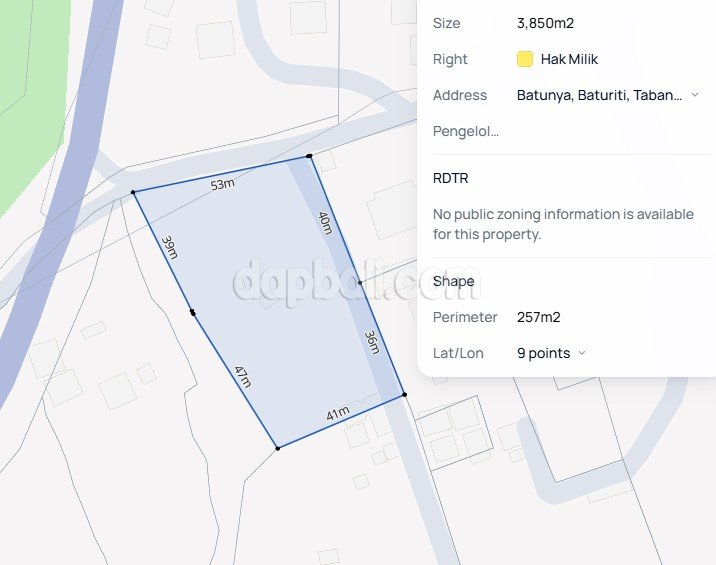Viewport: 716px width, 565px height.
Task: Expand the Address dropdown chevron
Action: pos(695,95)
